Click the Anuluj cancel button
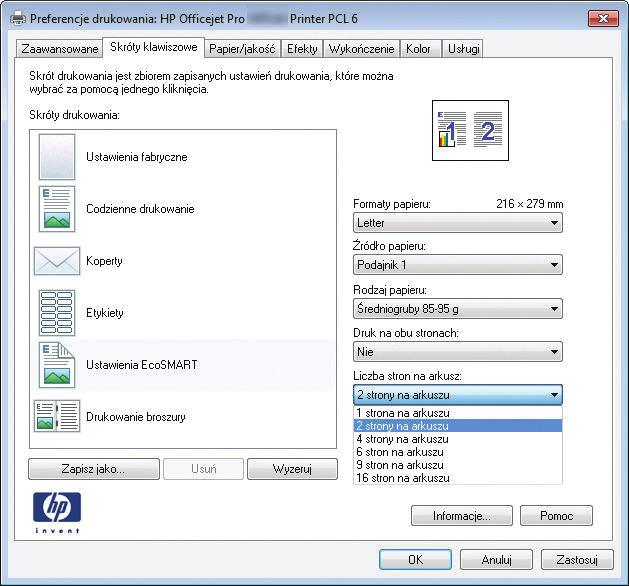 [x=497, y=560]
